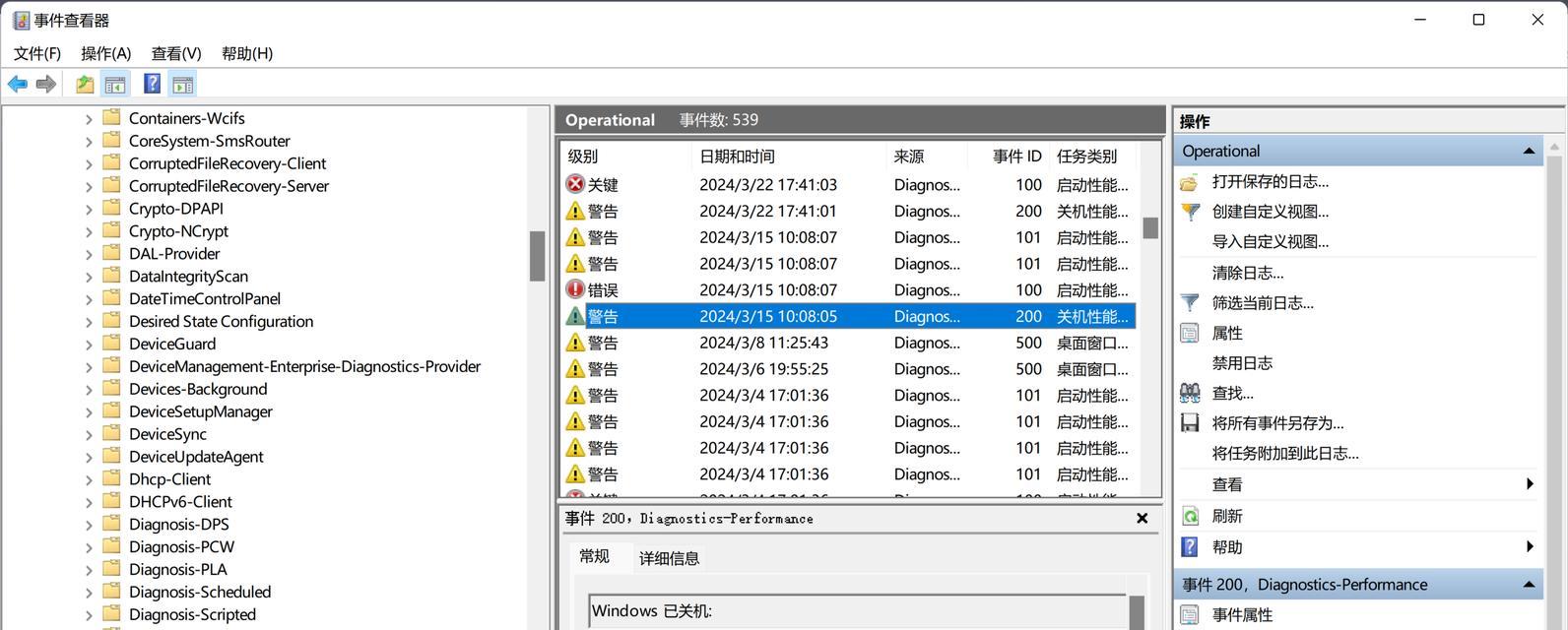Expand the DAL-Provider tree node

(89, 254)
